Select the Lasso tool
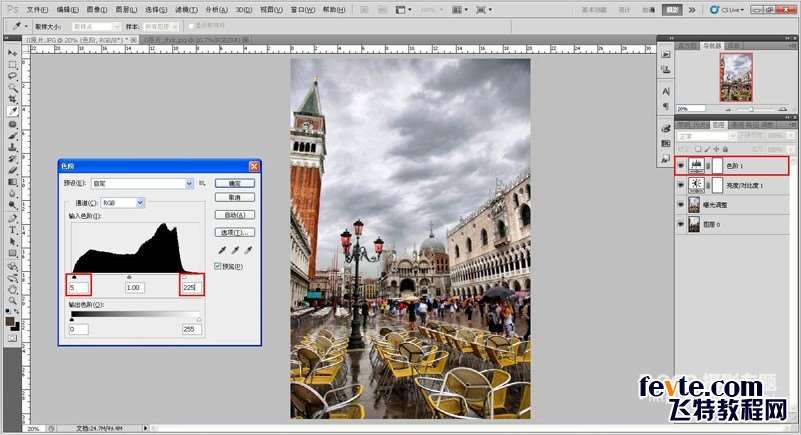This screenshot has height=435, width=801. [x=13, y=76]
